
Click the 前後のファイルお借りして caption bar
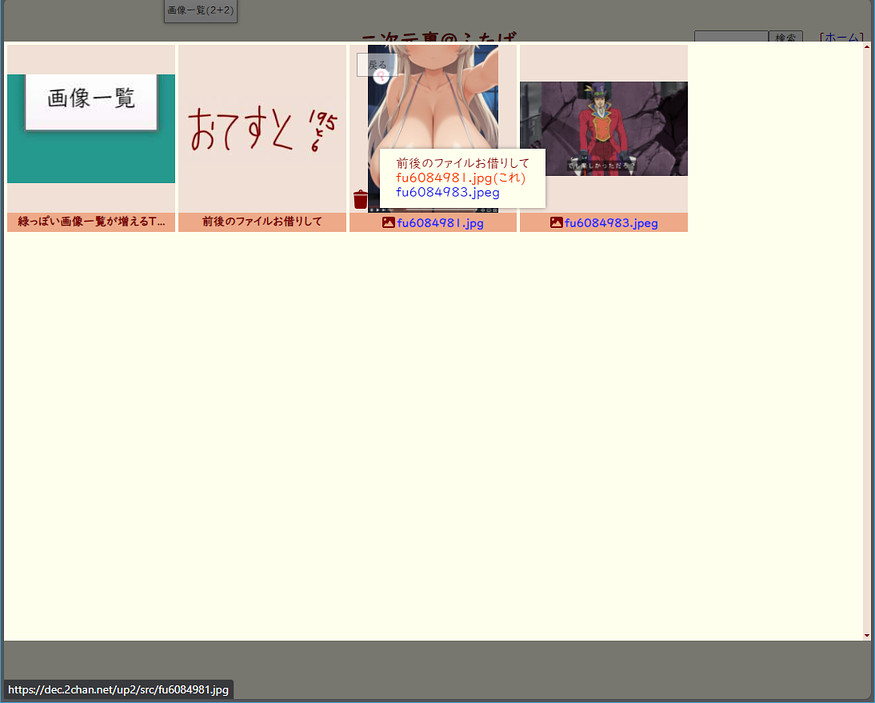(262, 222)
